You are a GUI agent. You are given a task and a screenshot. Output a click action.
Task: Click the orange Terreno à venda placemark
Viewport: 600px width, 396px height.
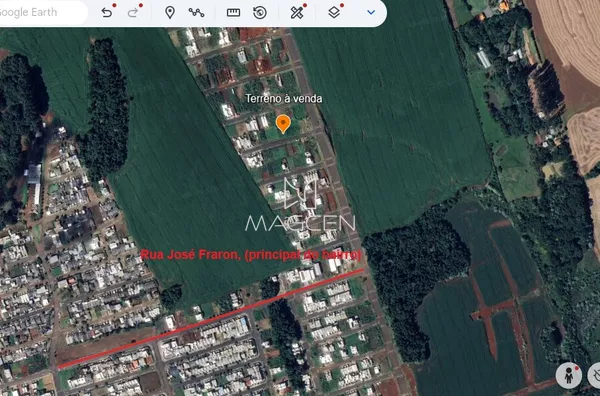(x=283, y=124)
